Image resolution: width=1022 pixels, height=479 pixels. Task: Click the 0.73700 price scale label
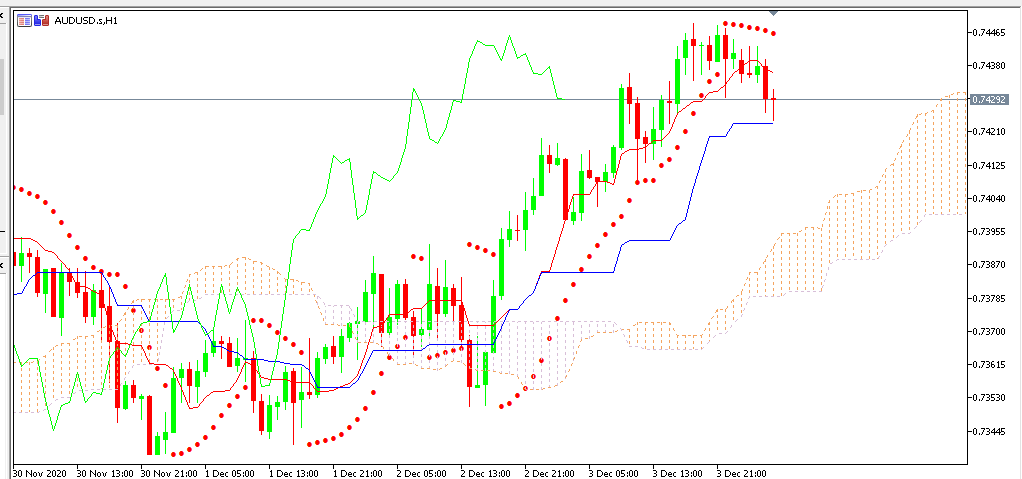[989, 332]
